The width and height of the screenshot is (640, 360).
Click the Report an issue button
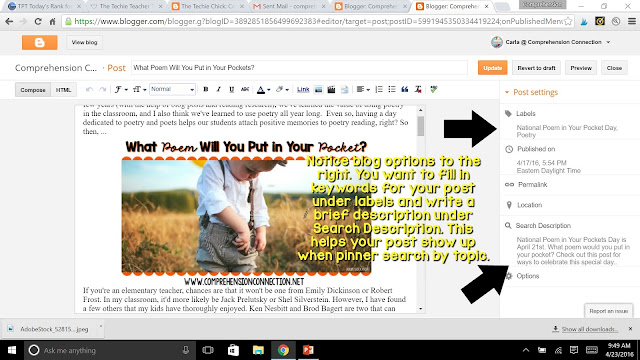tap(609, 311)
